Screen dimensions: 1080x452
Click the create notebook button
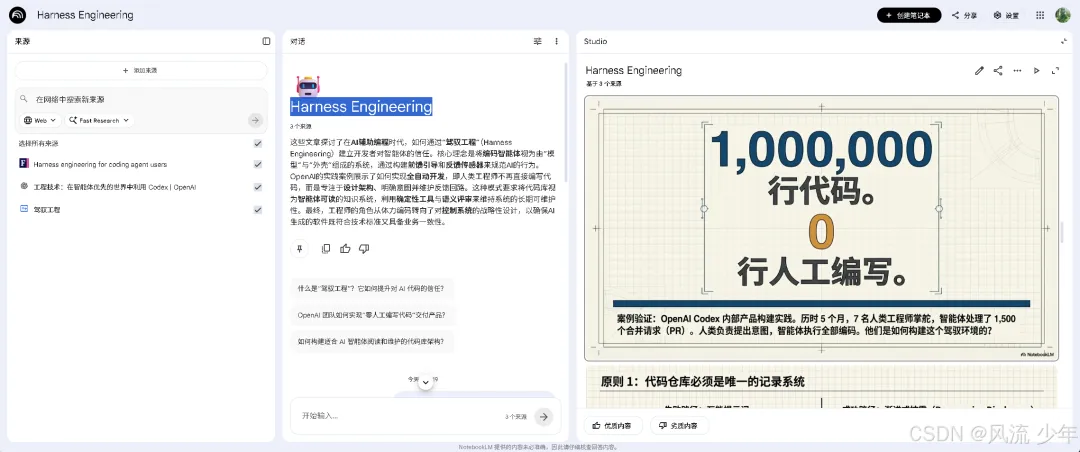click(908, 15)
